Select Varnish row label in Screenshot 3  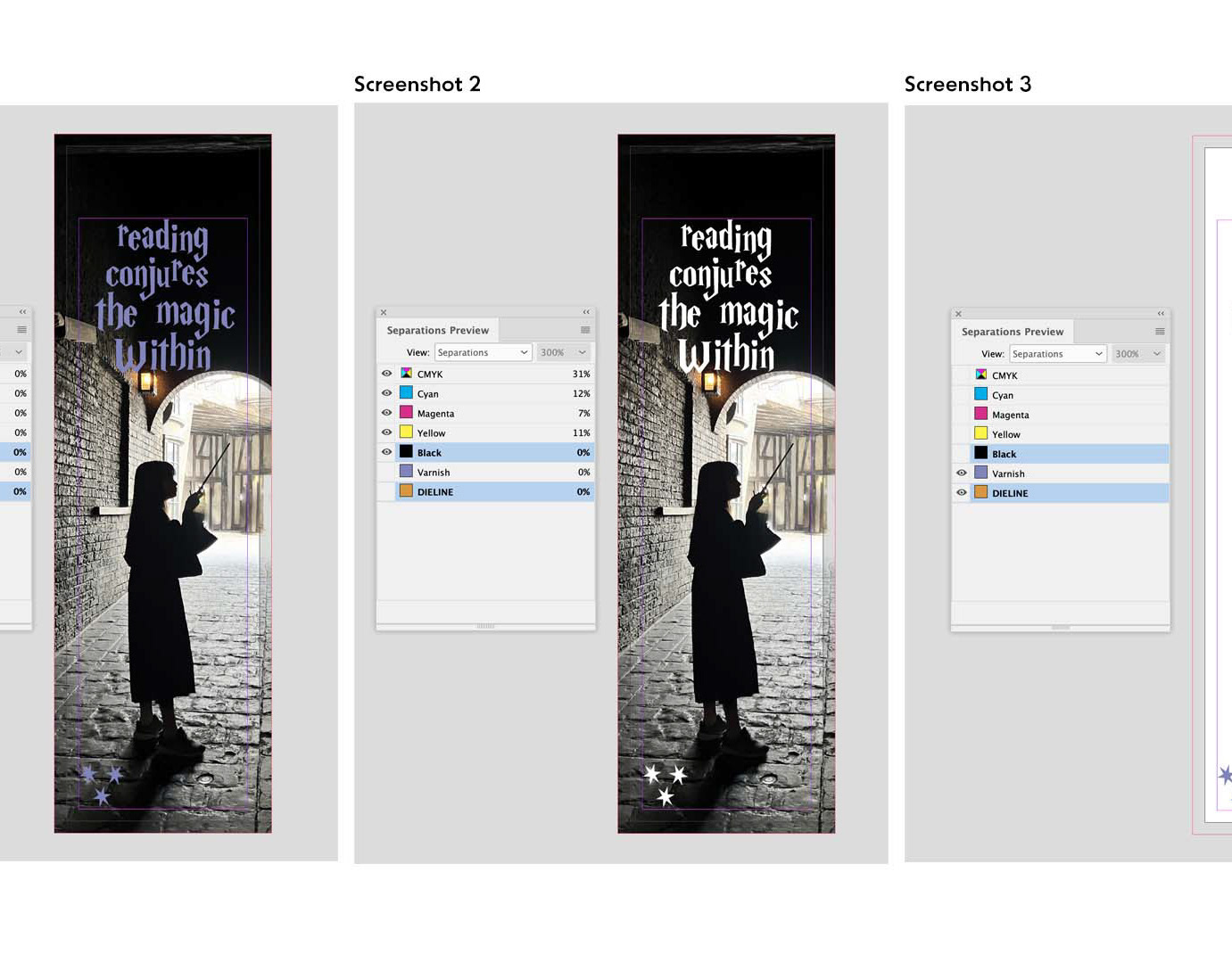[1008, 474]
